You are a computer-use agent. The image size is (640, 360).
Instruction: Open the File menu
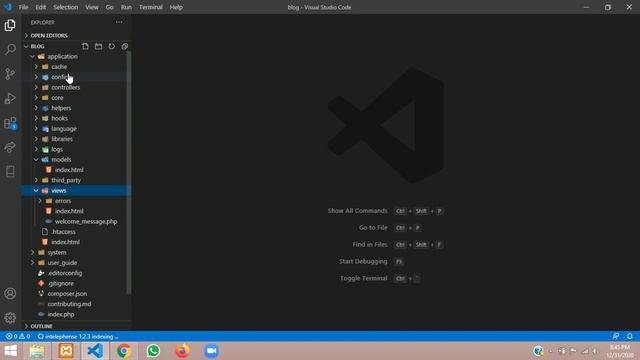coord(23,7)
